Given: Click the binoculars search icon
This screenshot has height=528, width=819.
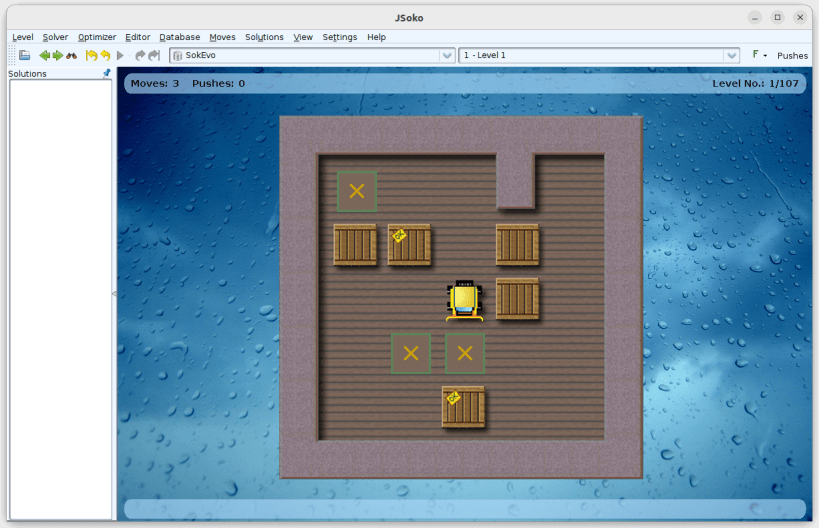Looking at the screenshot, I should click(72, 55).
